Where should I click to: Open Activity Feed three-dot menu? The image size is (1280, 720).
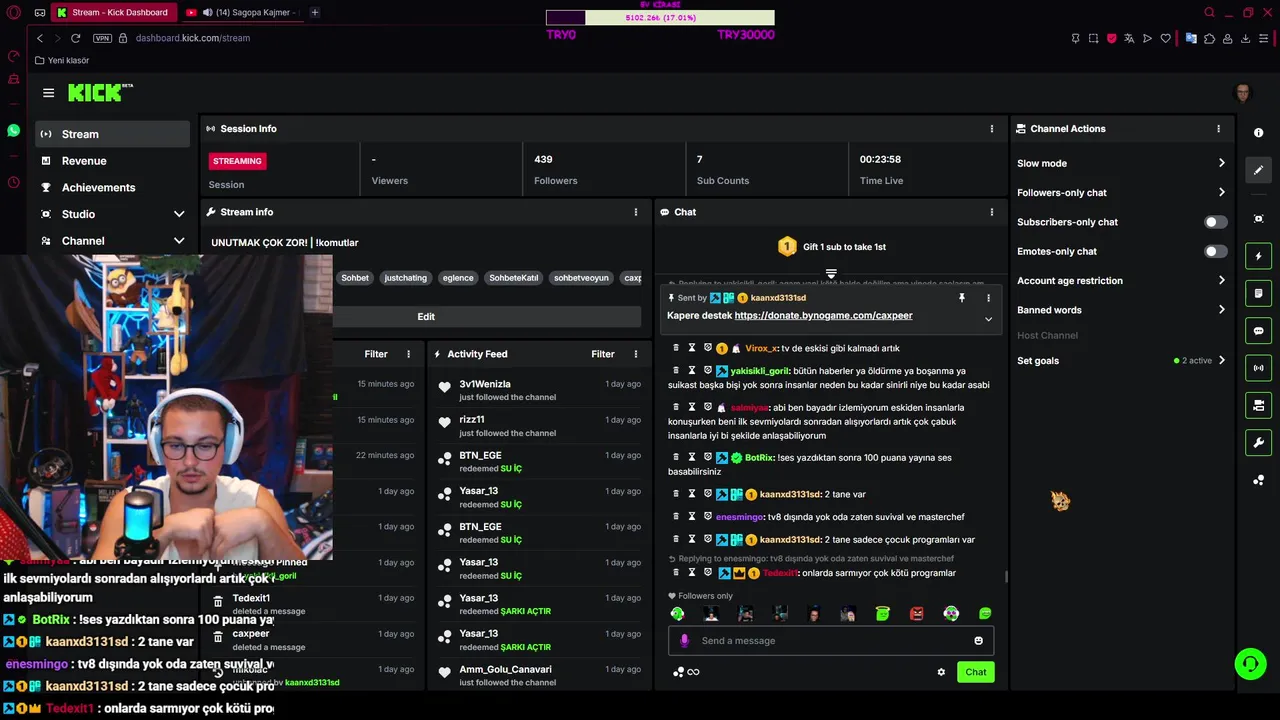point(635,354)
